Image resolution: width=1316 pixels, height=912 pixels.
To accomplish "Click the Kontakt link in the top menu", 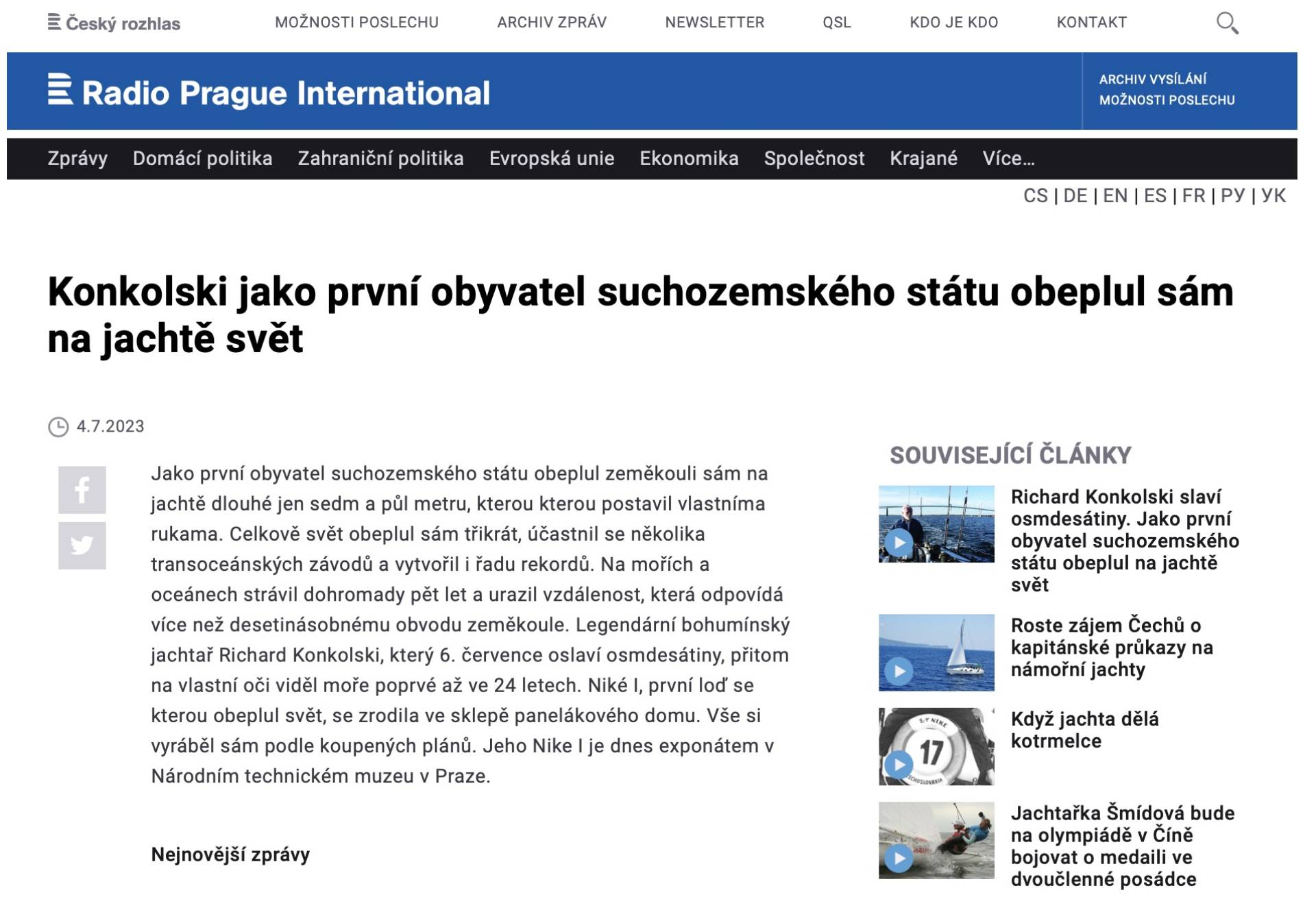I will point(1091,23).
